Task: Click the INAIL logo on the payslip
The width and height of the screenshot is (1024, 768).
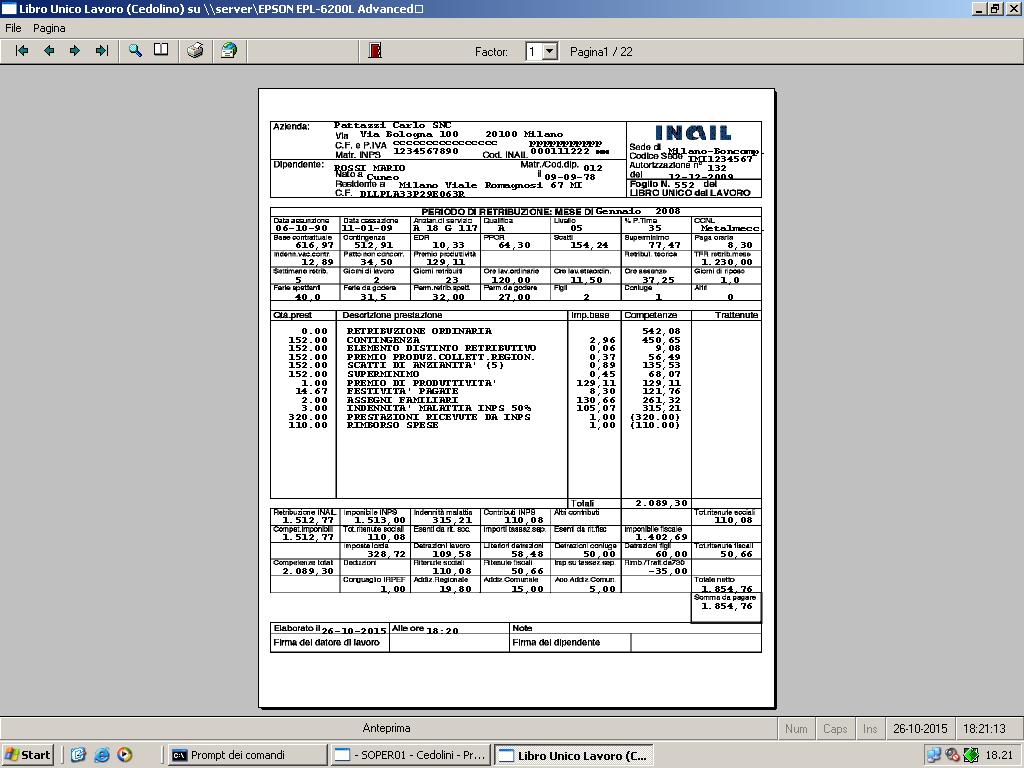Action: [x=692, y=133]
